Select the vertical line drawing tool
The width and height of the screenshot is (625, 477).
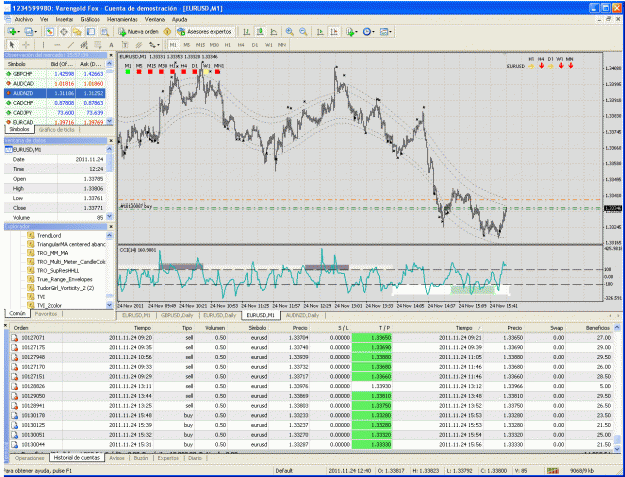tap(43, 45)
